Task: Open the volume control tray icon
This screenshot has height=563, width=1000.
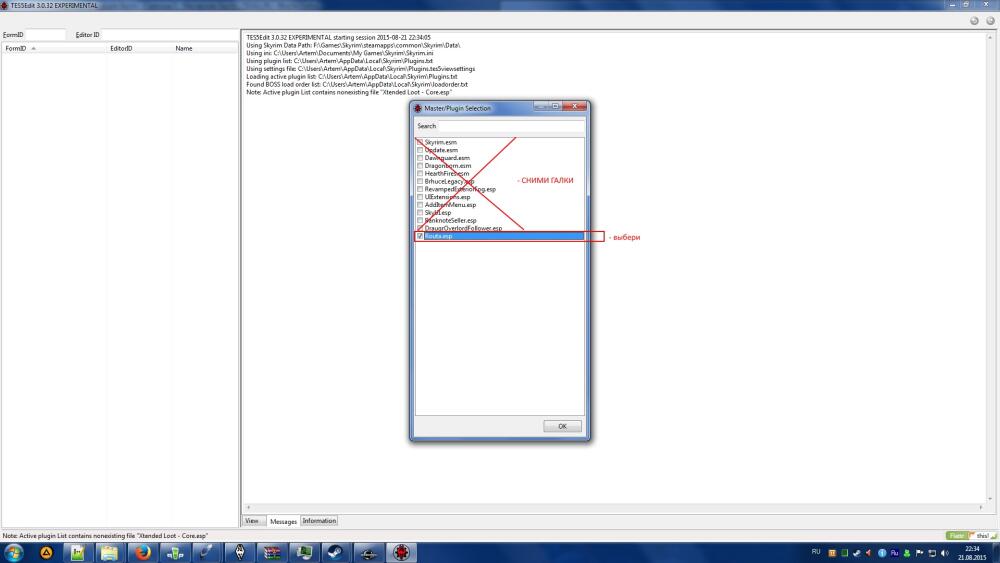Action: pyautogui.click(x=944, y=553)
